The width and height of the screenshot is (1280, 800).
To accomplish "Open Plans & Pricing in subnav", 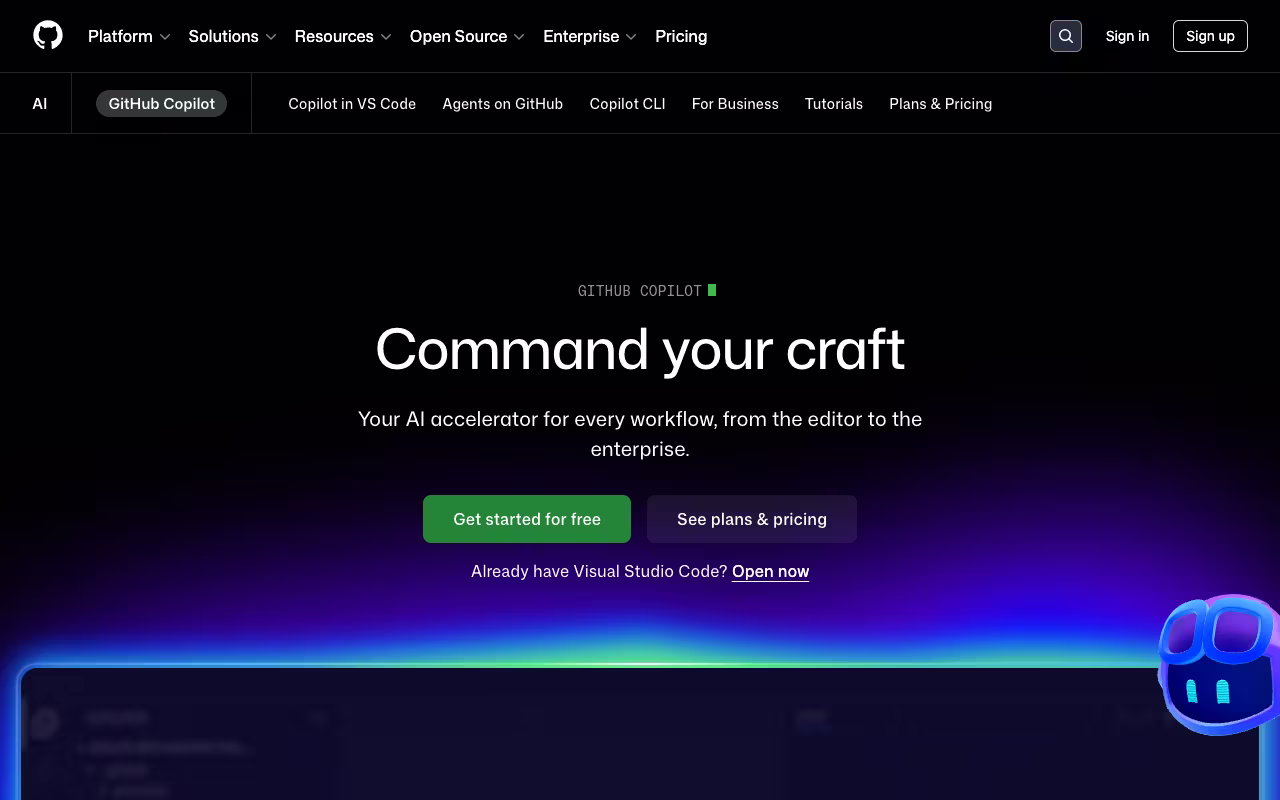I will tap(941, 103).
